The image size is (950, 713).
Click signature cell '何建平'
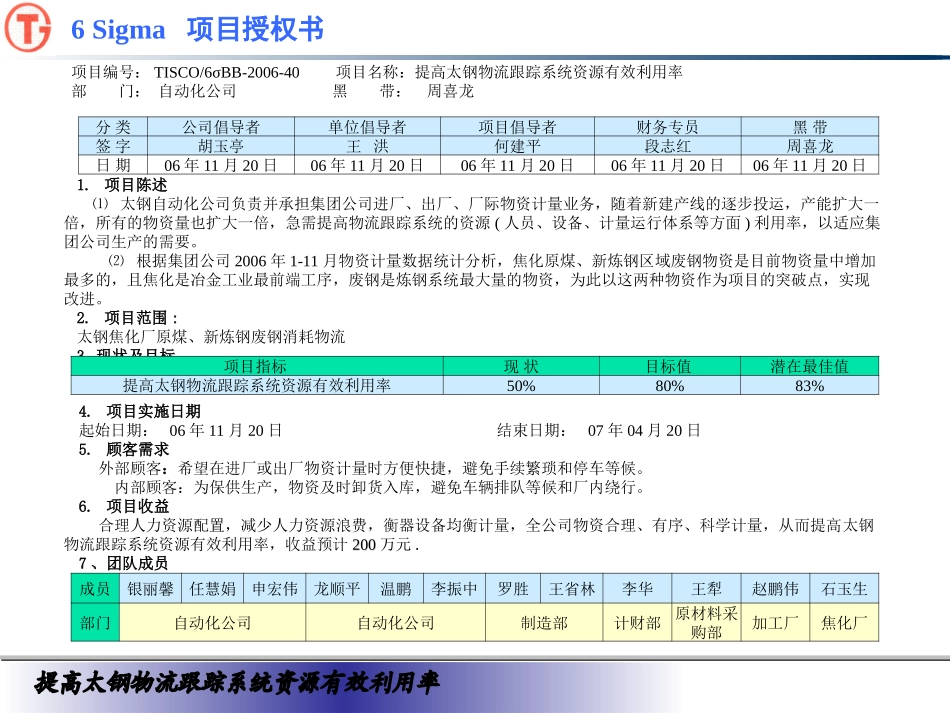click(x=517, y=146)
